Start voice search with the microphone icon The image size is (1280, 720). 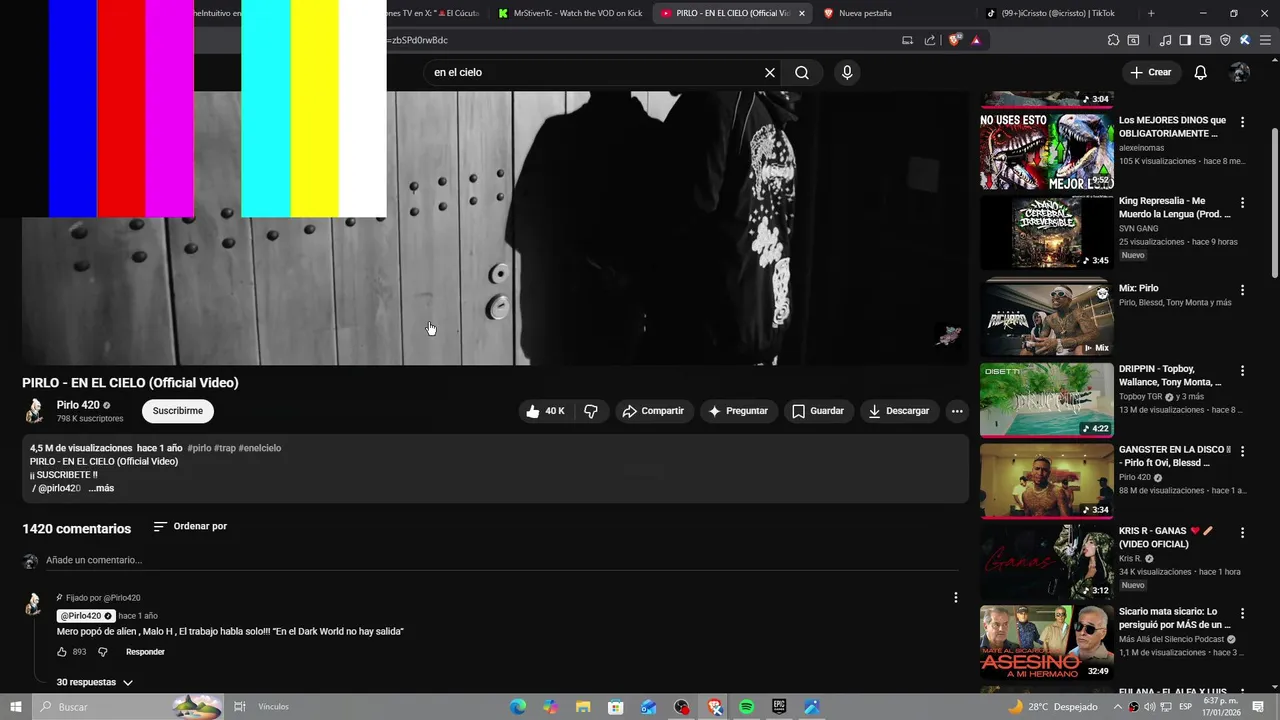tap(847, 73)
